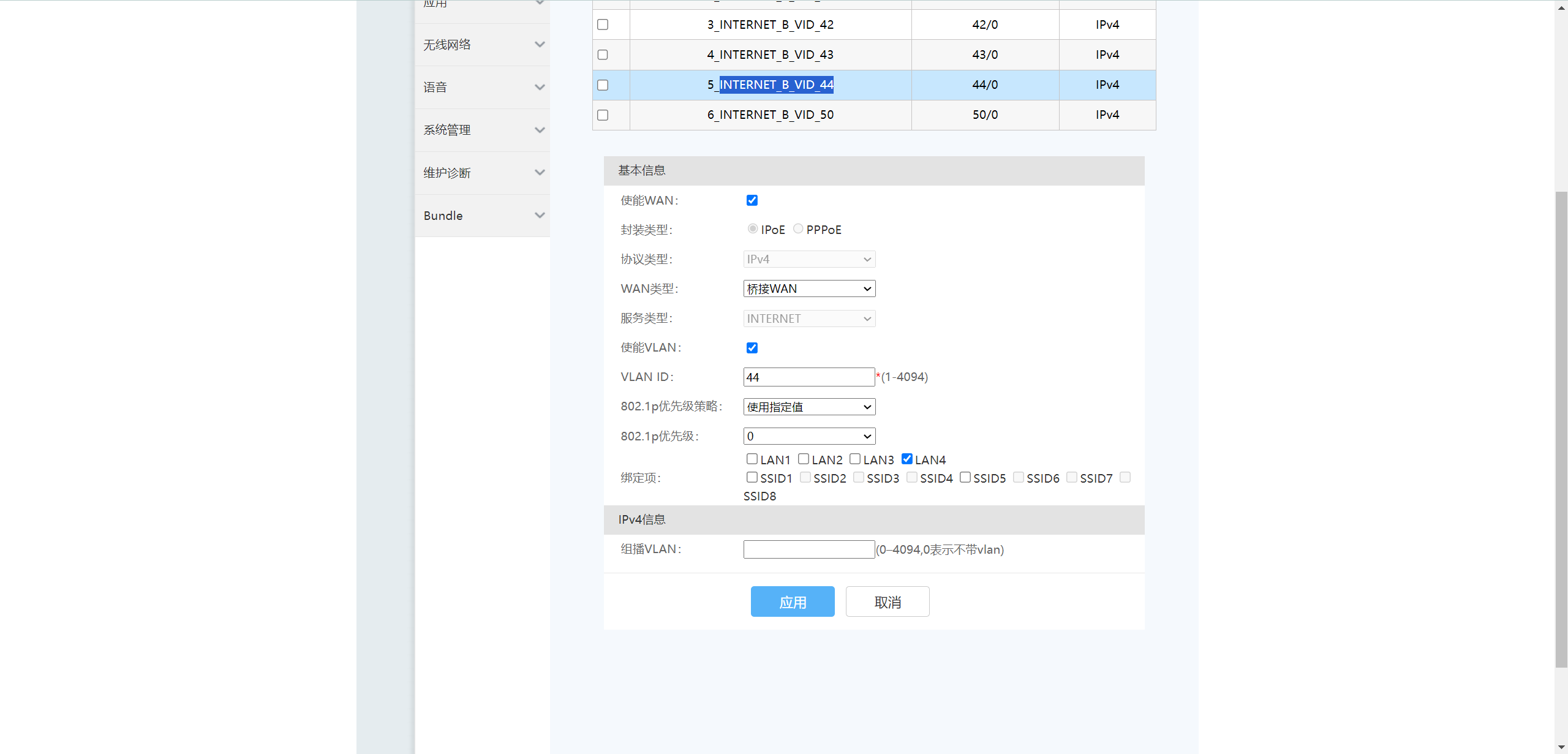Click the 应用 apply button
Image resolution: width=1568 pixels, height=754 pixels.
[x=792, y=601]
